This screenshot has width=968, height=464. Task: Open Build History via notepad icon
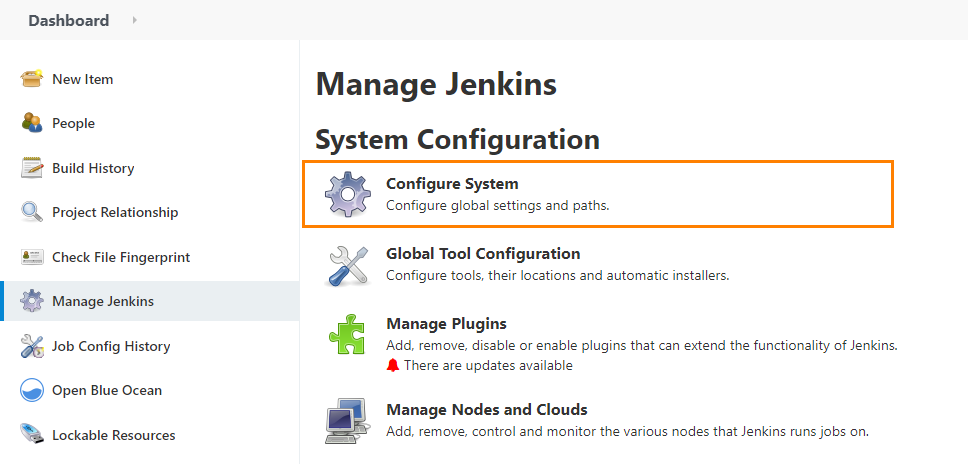pos(32,168)
